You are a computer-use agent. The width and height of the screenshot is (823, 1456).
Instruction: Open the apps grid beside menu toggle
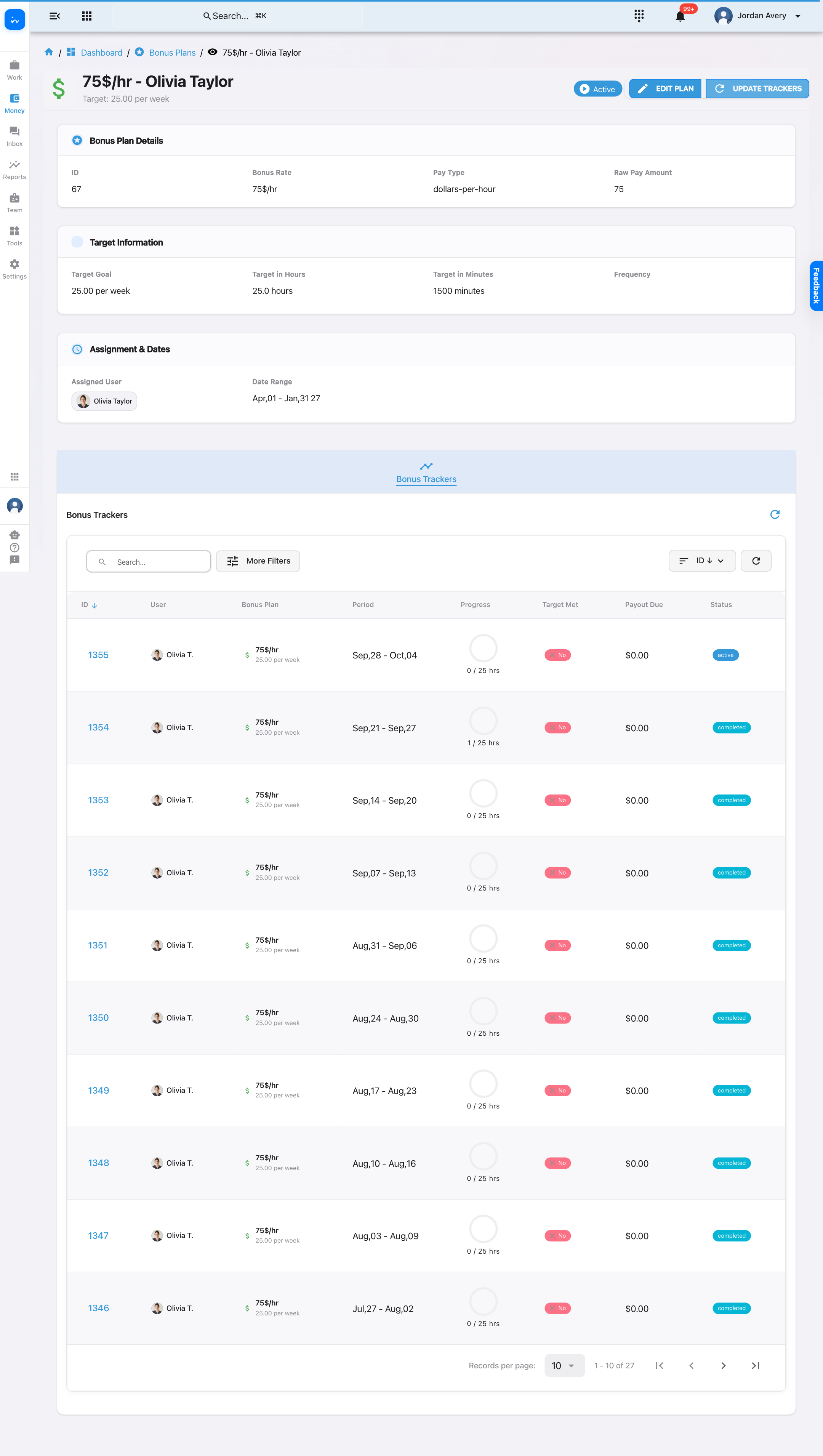pos(86,16)
